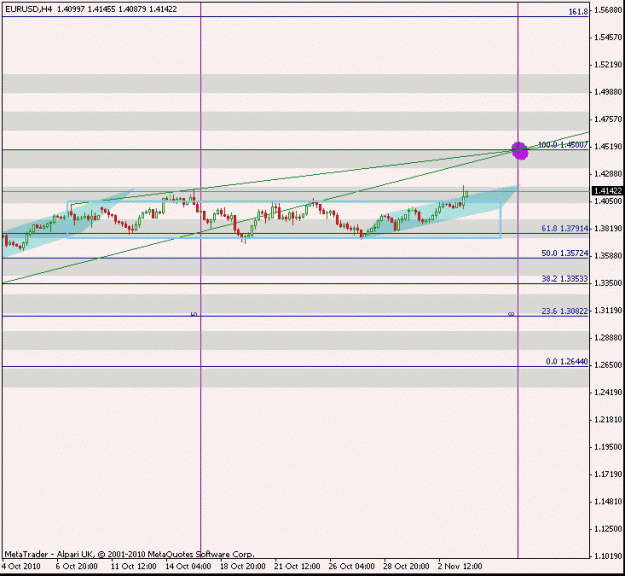Click the 1.42880 price axis label
The height and width of the screenshot is (576, 625).
click(x=608, y=174)
